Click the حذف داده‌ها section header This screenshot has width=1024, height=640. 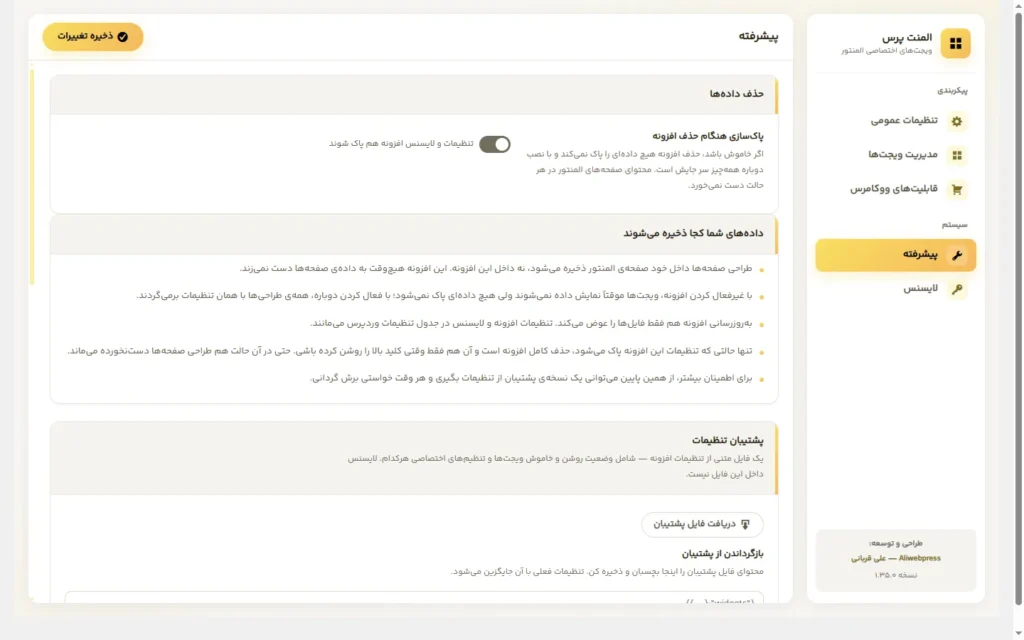[x=414, y=95]
